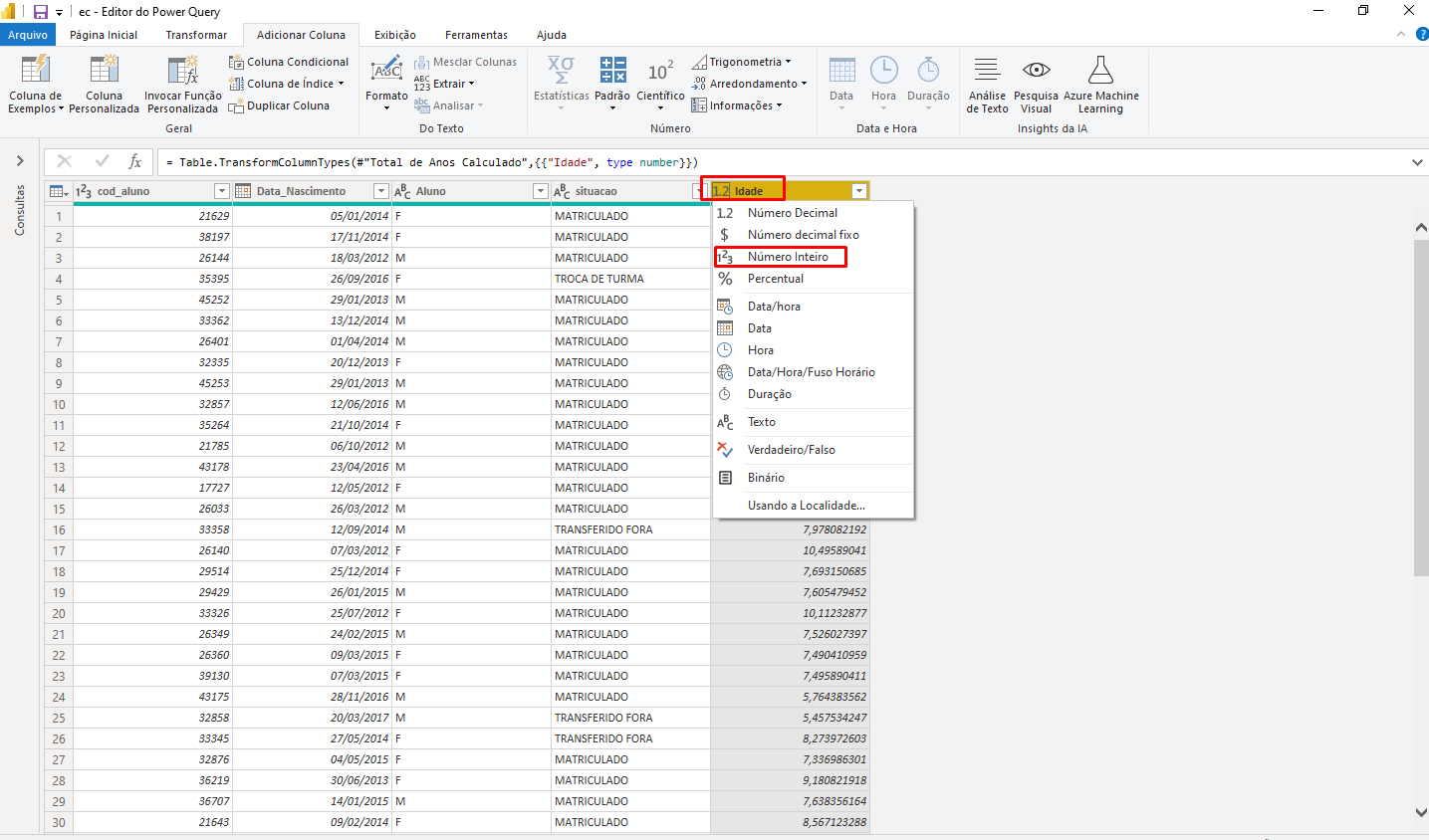Expand the formula bar with the chevron

click(1417, 160)
